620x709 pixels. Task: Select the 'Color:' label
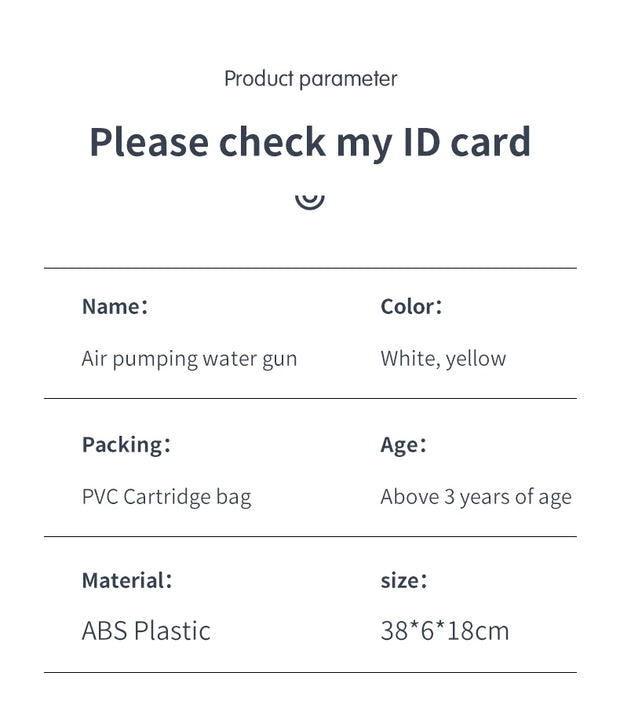[411, 306]
